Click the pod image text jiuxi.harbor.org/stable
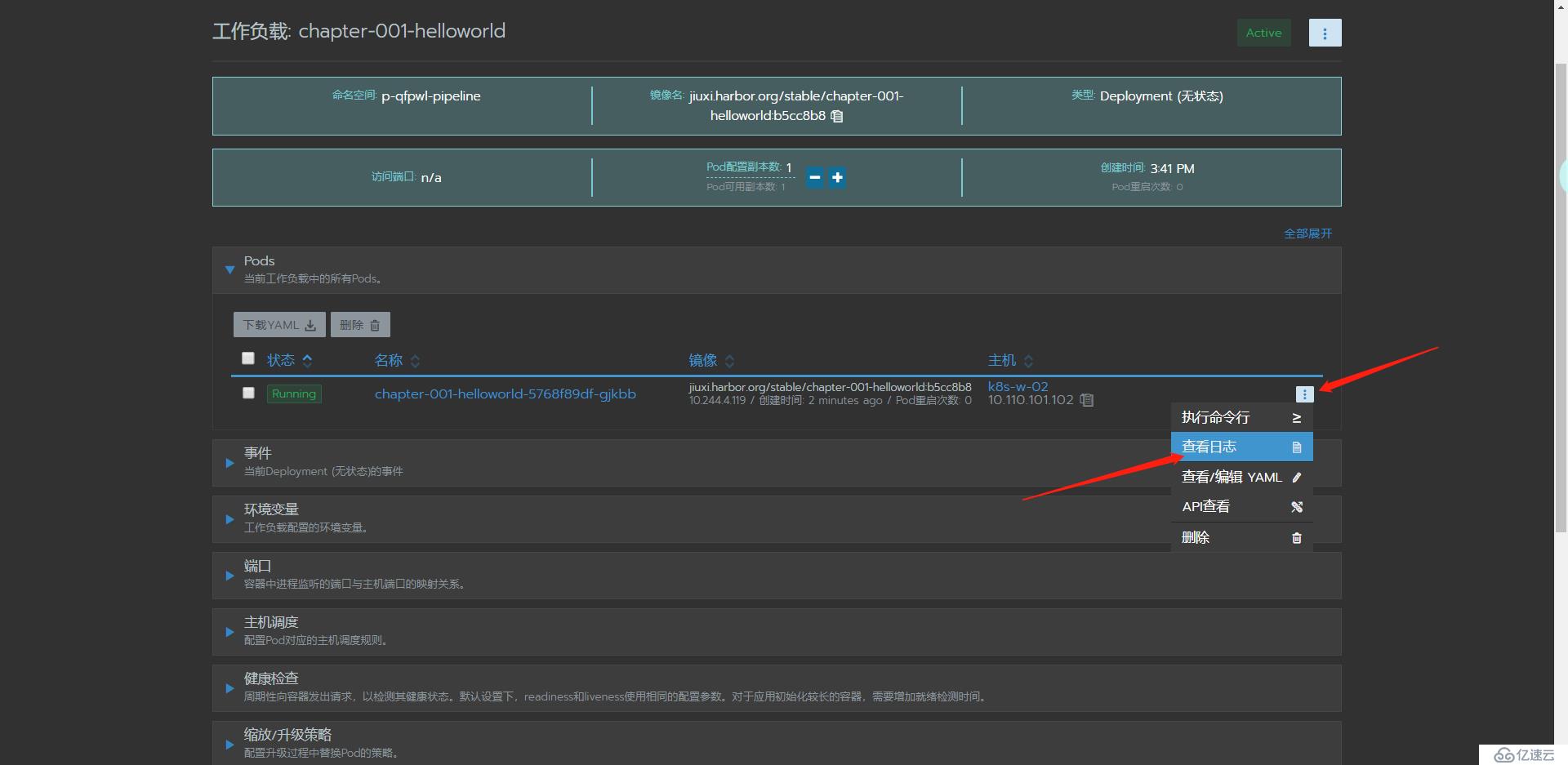This screenshot has width=1568, height=765. point(830,386)
